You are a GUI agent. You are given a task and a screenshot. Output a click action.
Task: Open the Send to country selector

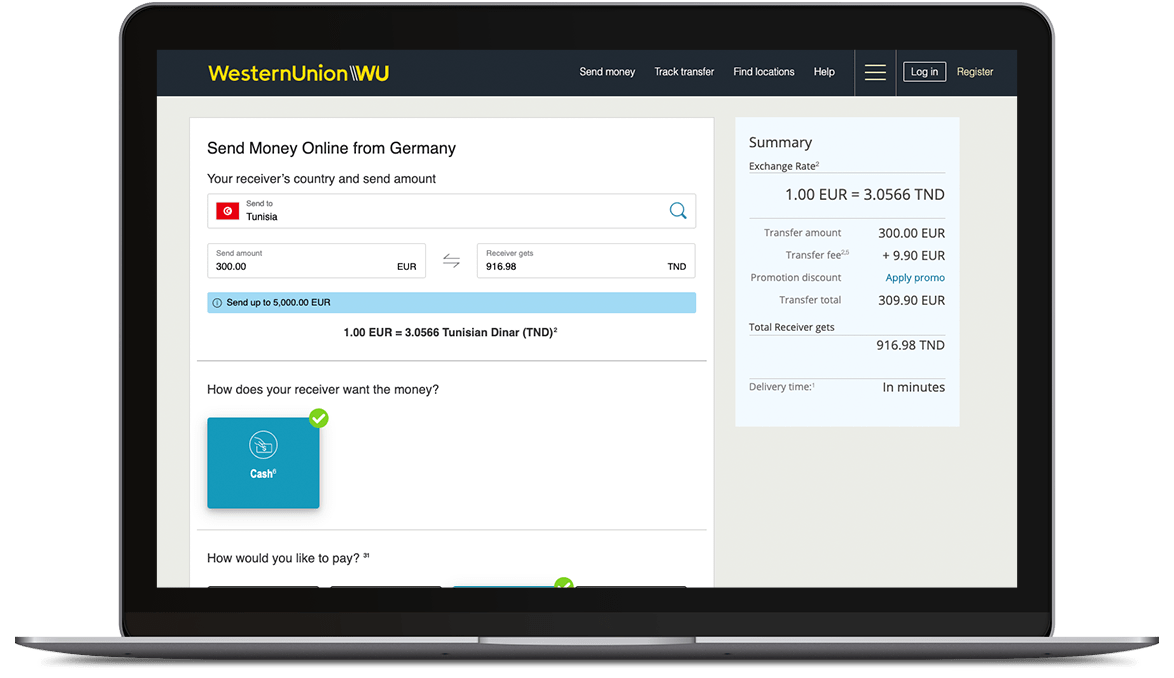[450, 211]
